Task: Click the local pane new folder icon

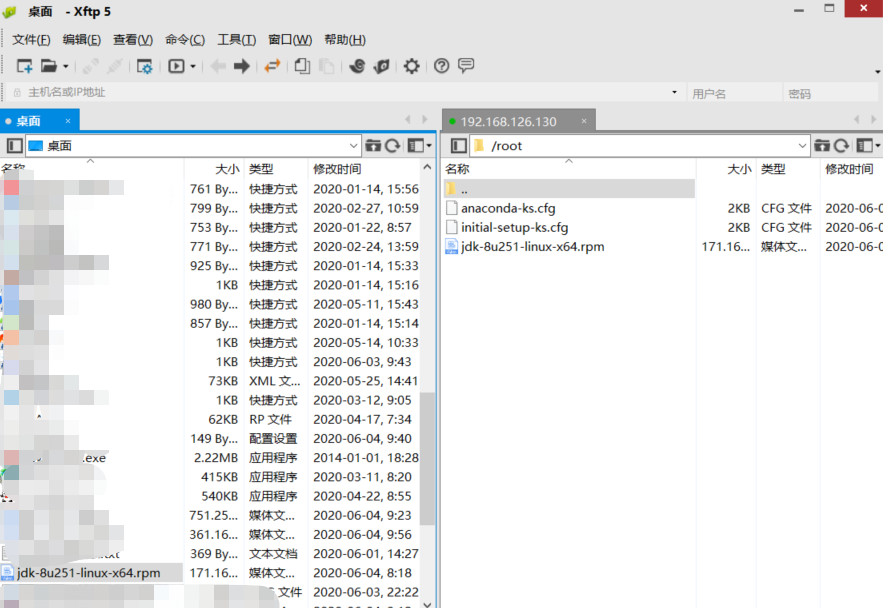Action: pyautogui.click(x=373, y=146)
